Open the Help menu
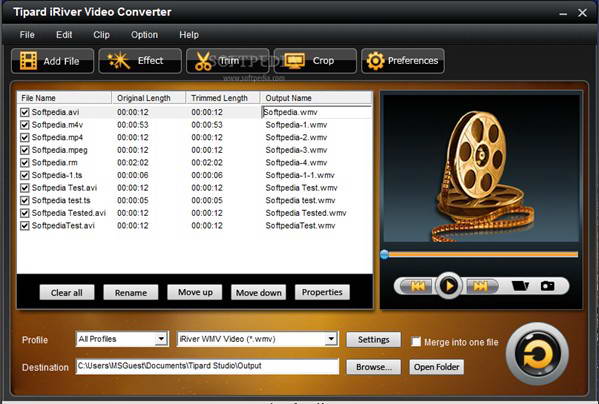599x404 pixels. [189, 35]
